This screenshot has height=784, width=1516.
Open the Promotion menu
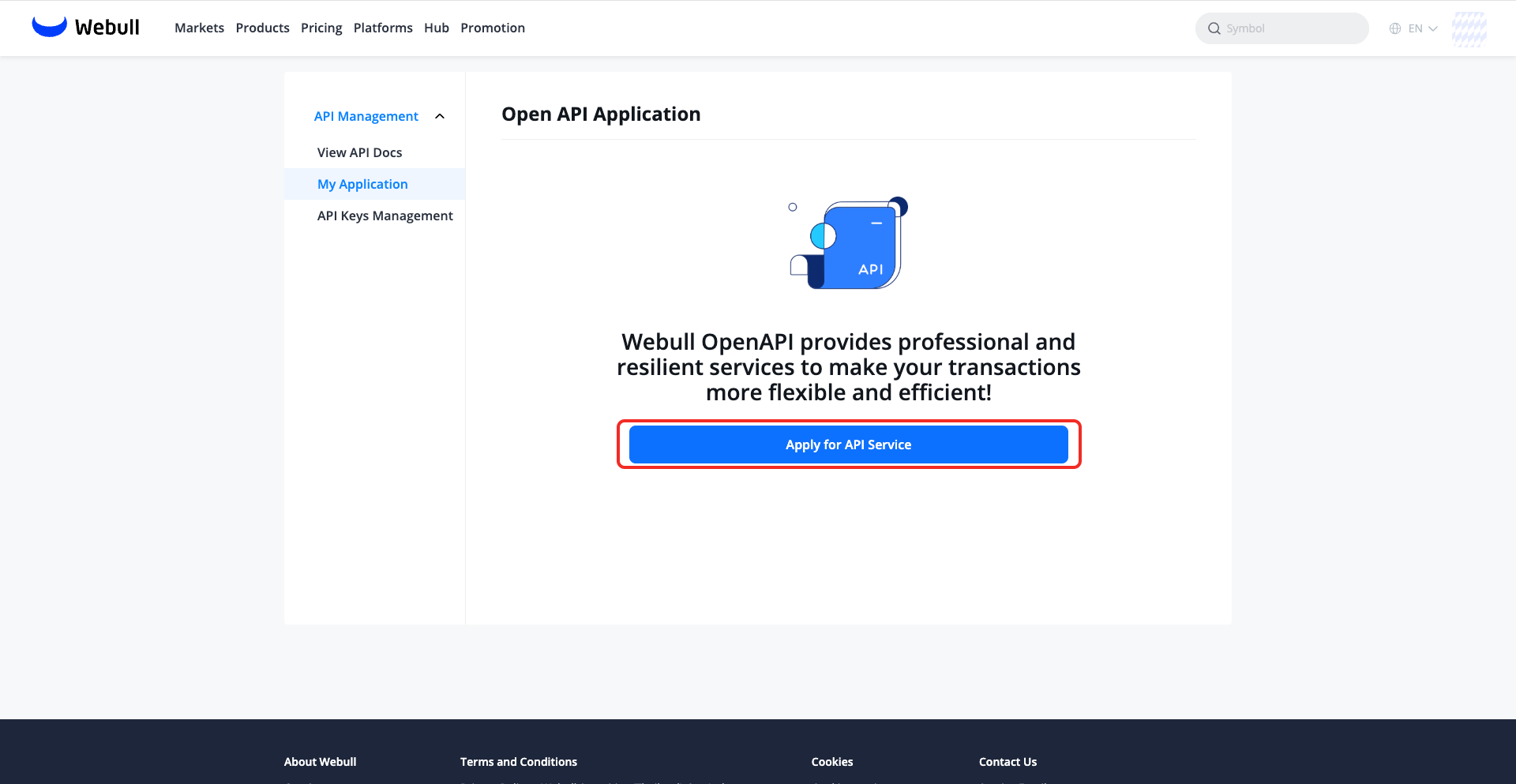click(x=493, y=28)
